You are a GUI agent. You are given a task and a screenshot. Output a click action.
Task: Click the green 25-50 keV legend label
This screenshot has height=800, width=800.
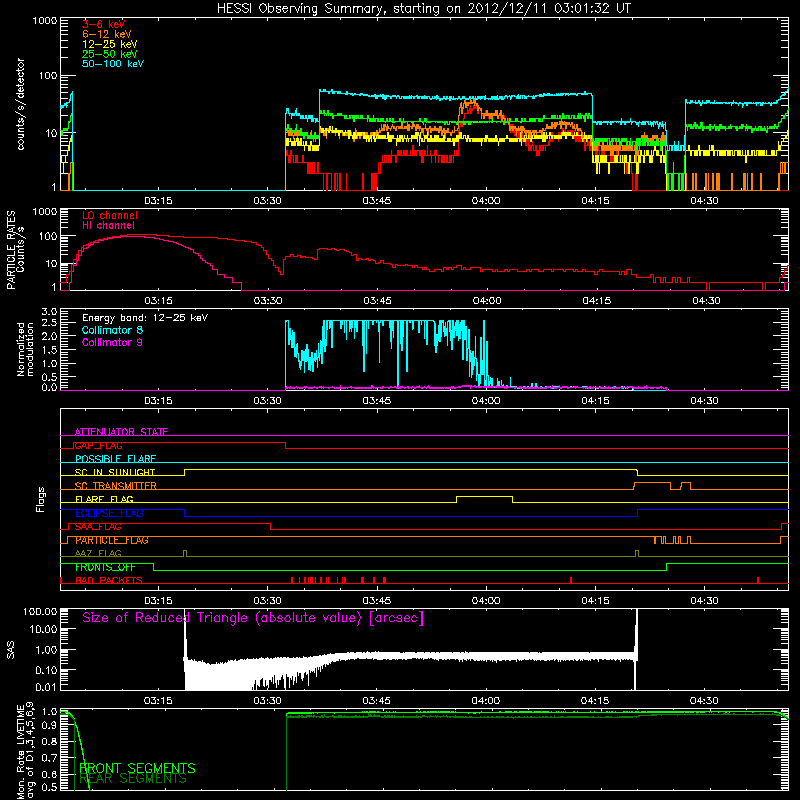110,54
